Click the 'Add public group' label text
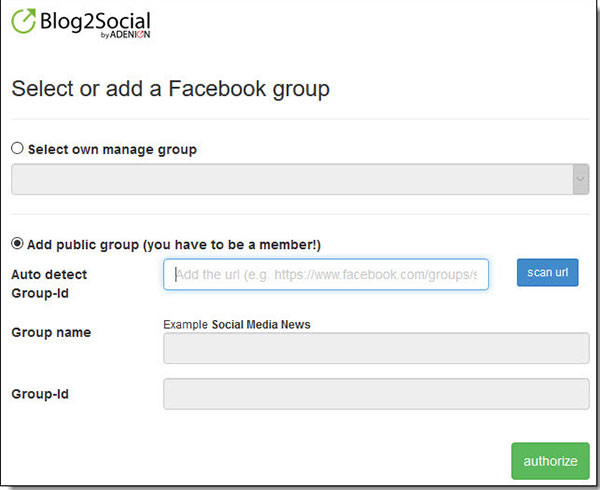Screen dimensions: 600x490 pos(84,245)
